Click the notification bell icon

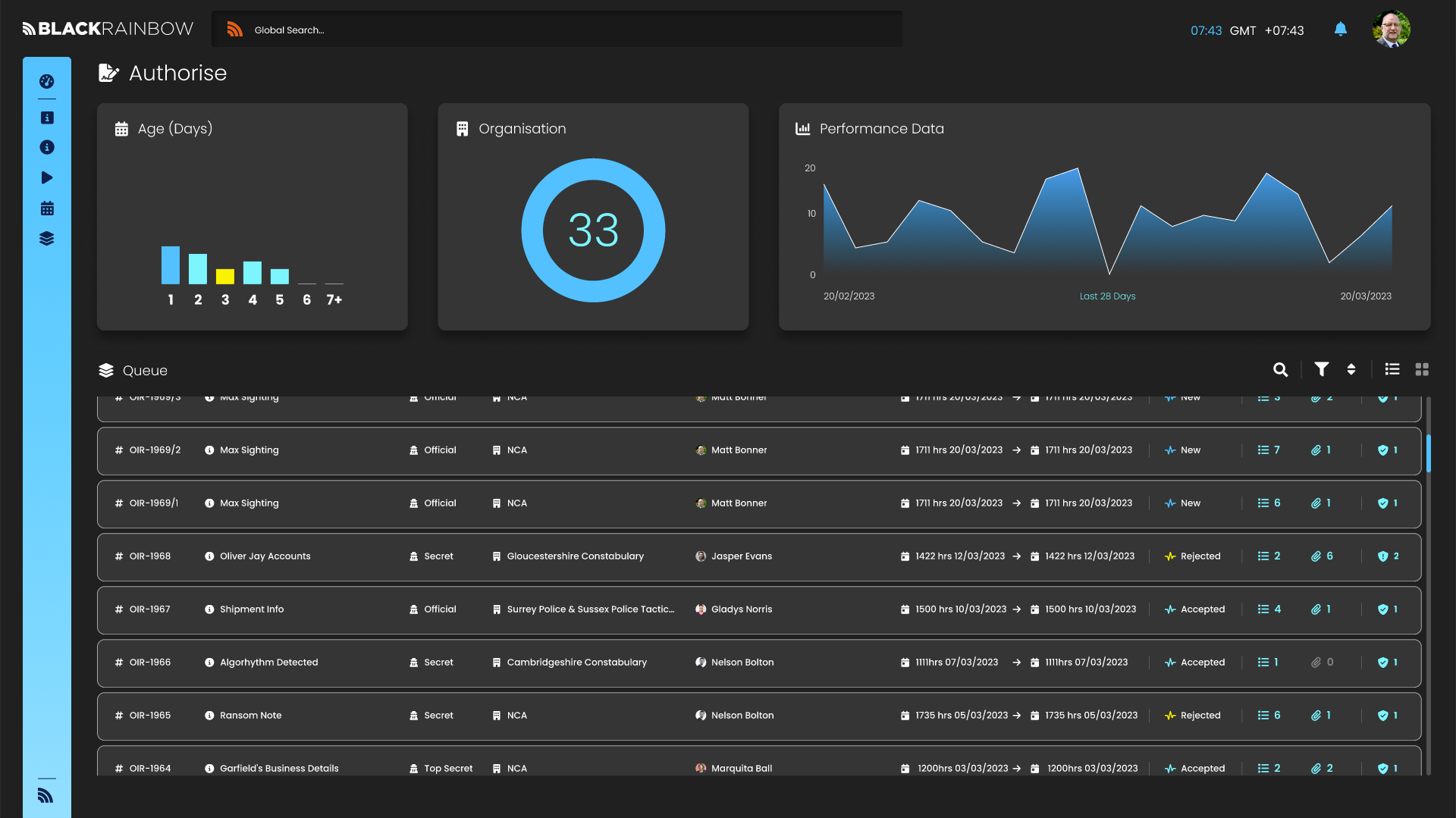pos(1341,29)
